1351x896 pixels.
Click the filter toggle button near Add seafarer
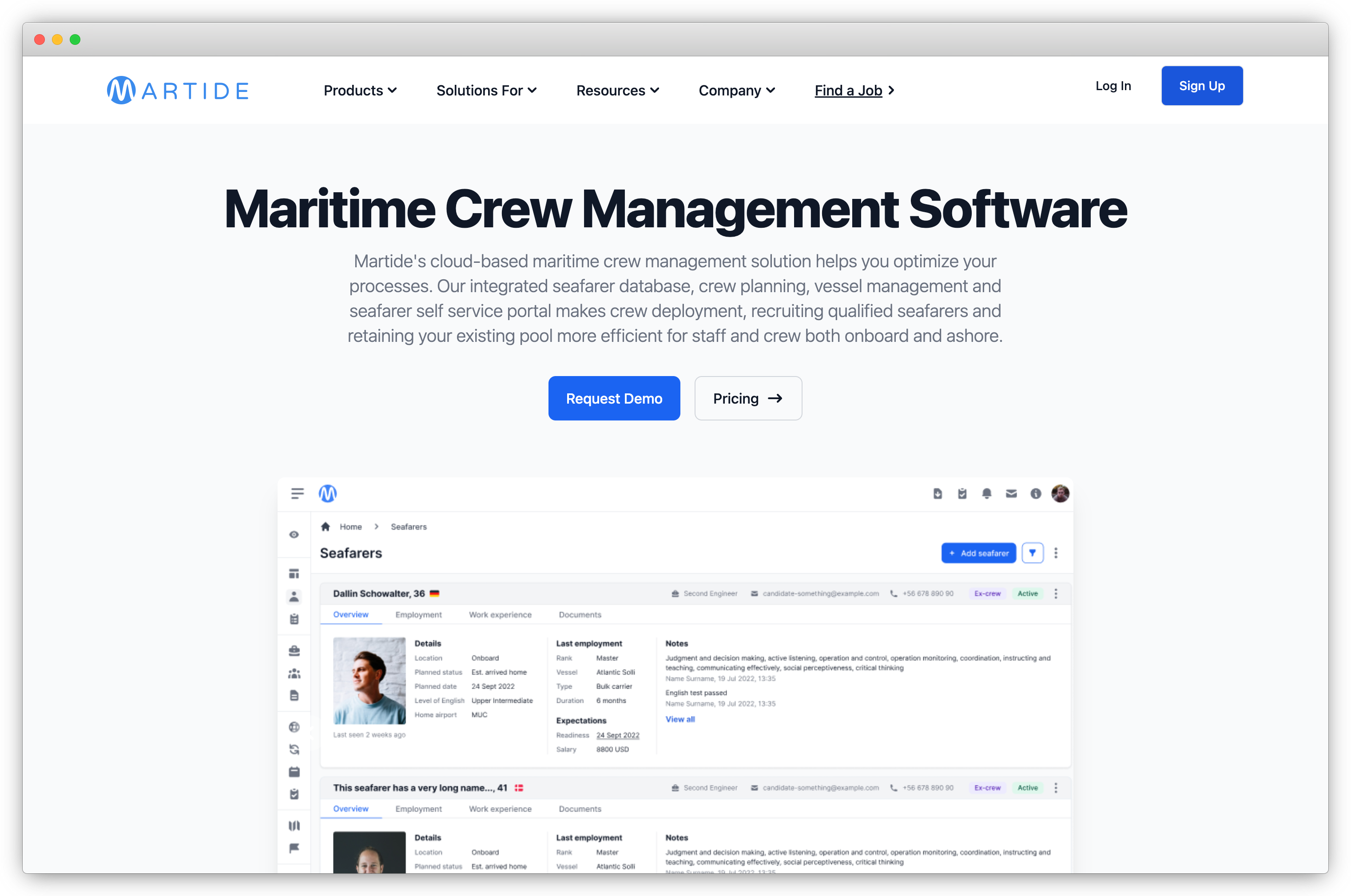[x=1033, y=554]
